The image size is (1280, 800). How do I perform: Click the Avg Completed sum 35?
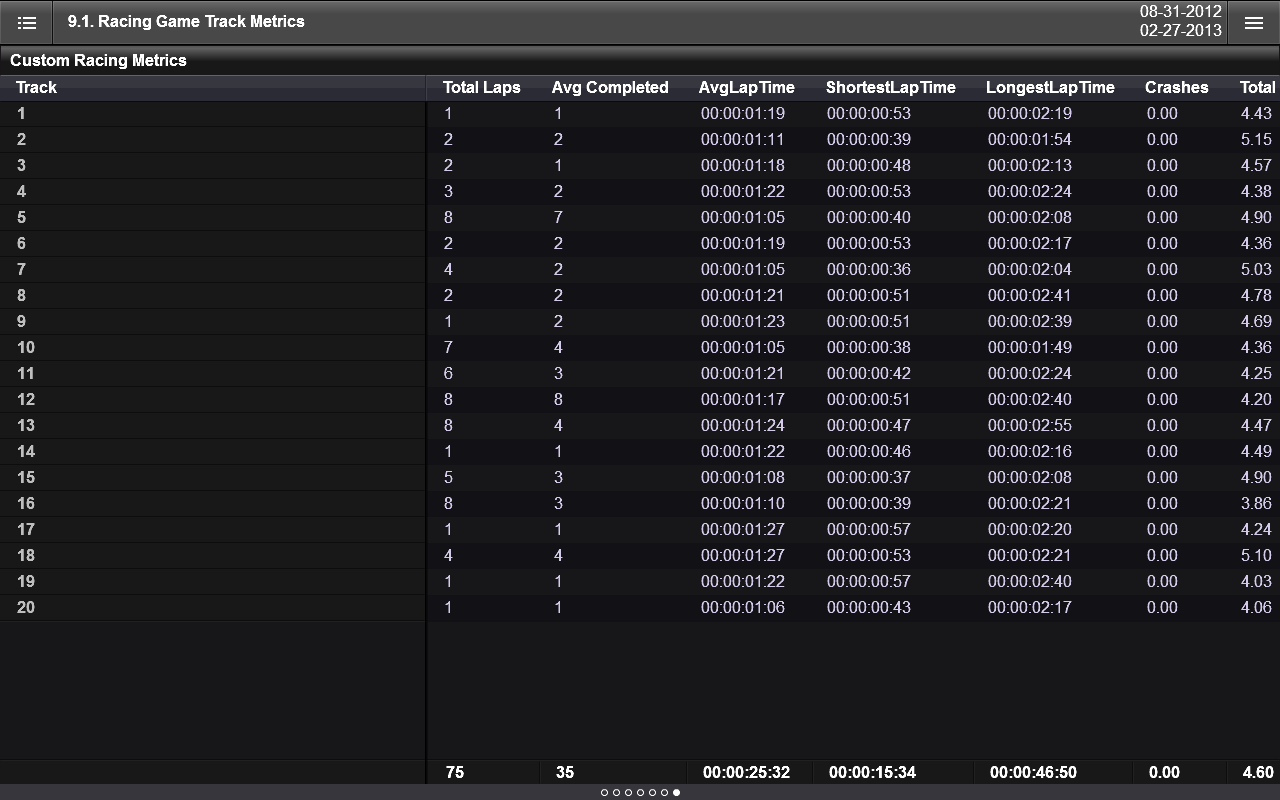[x=565, y=772]
